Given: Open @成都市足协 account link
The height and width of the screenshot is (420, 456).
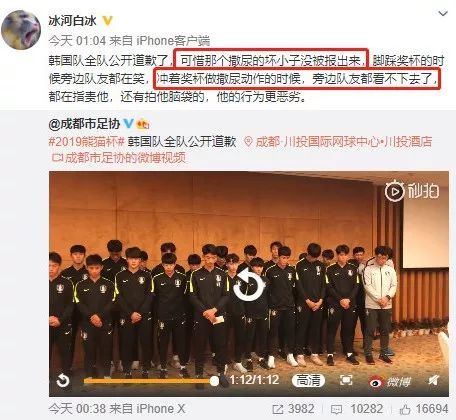Looking at the screenshot, I should (84, 124).
